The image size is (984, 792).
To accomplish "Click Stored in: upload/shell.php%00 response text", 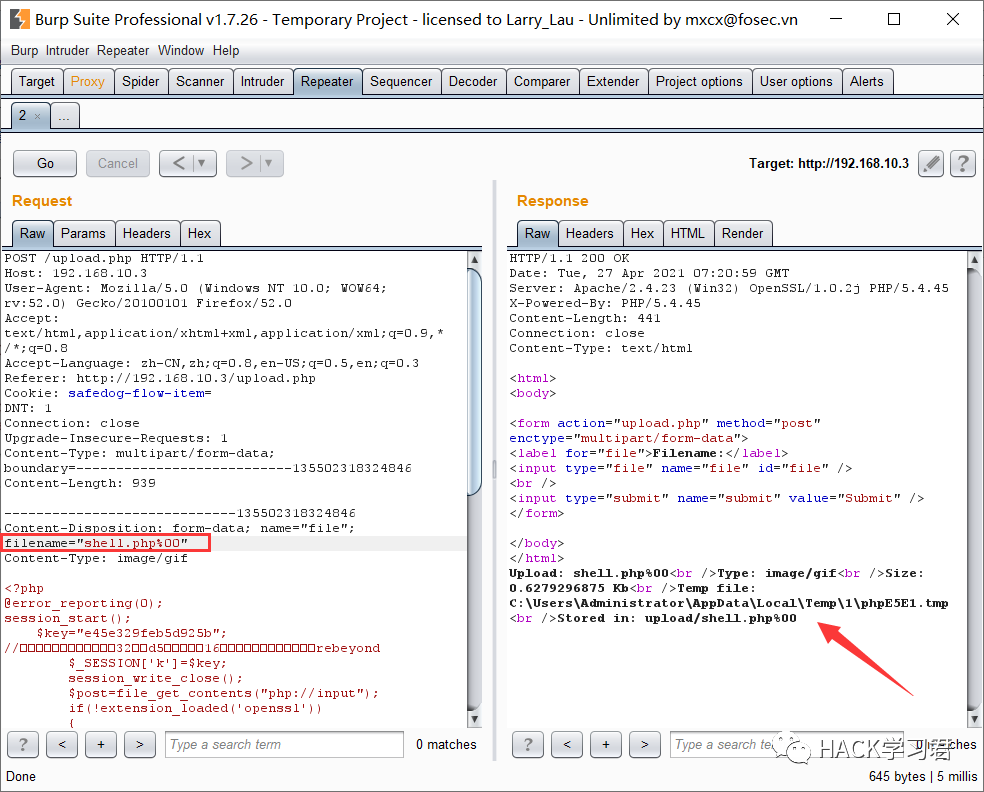I will (677, 619).
